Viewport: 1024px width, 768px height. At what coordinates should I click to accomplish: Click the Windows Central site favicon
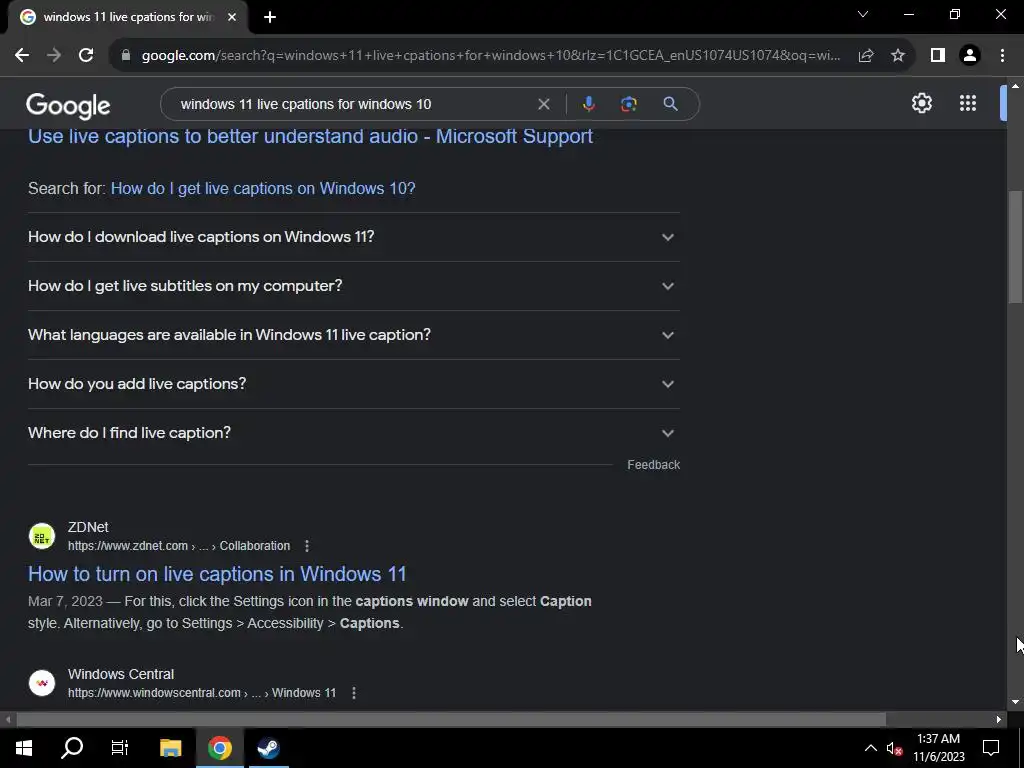click(42, 683)
